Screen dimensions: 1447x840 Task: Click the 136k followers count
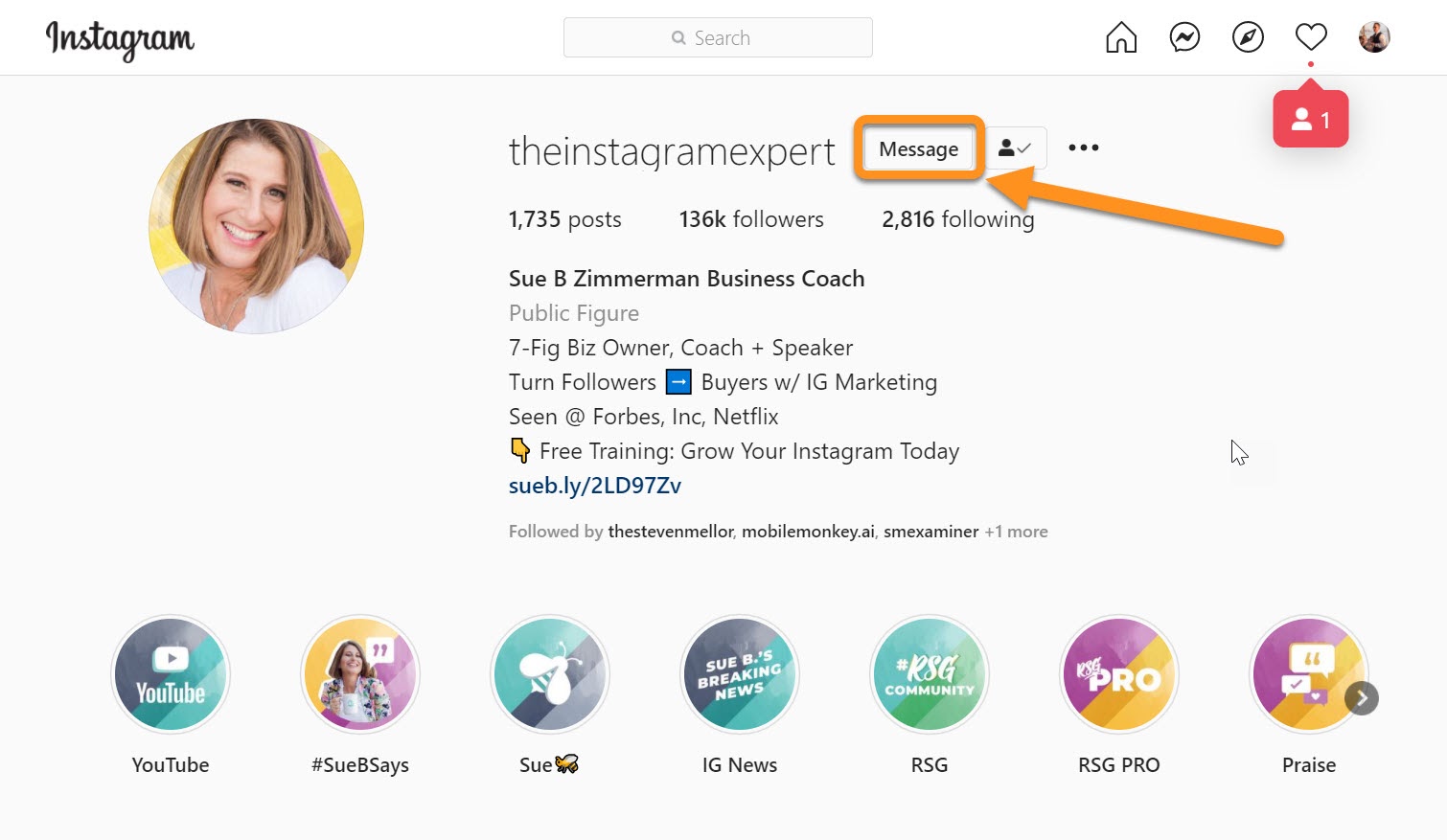click(751, 218)
